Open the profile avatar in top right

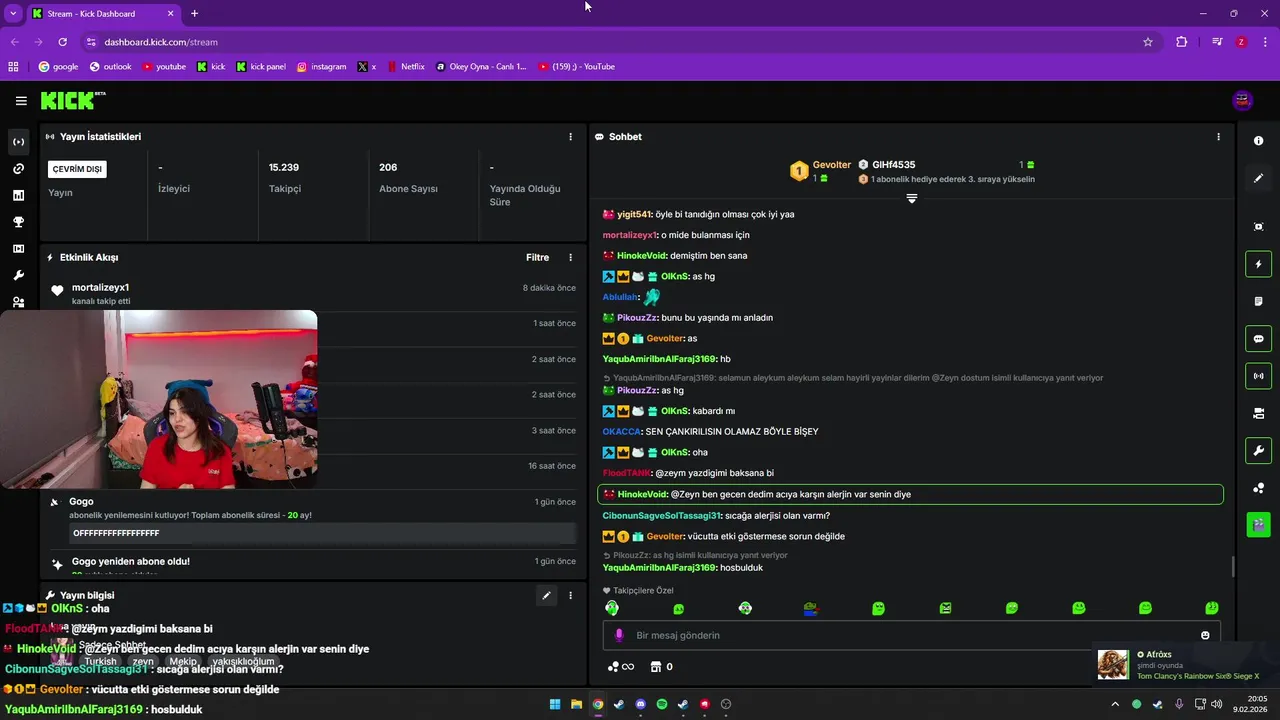(1242, 100)
